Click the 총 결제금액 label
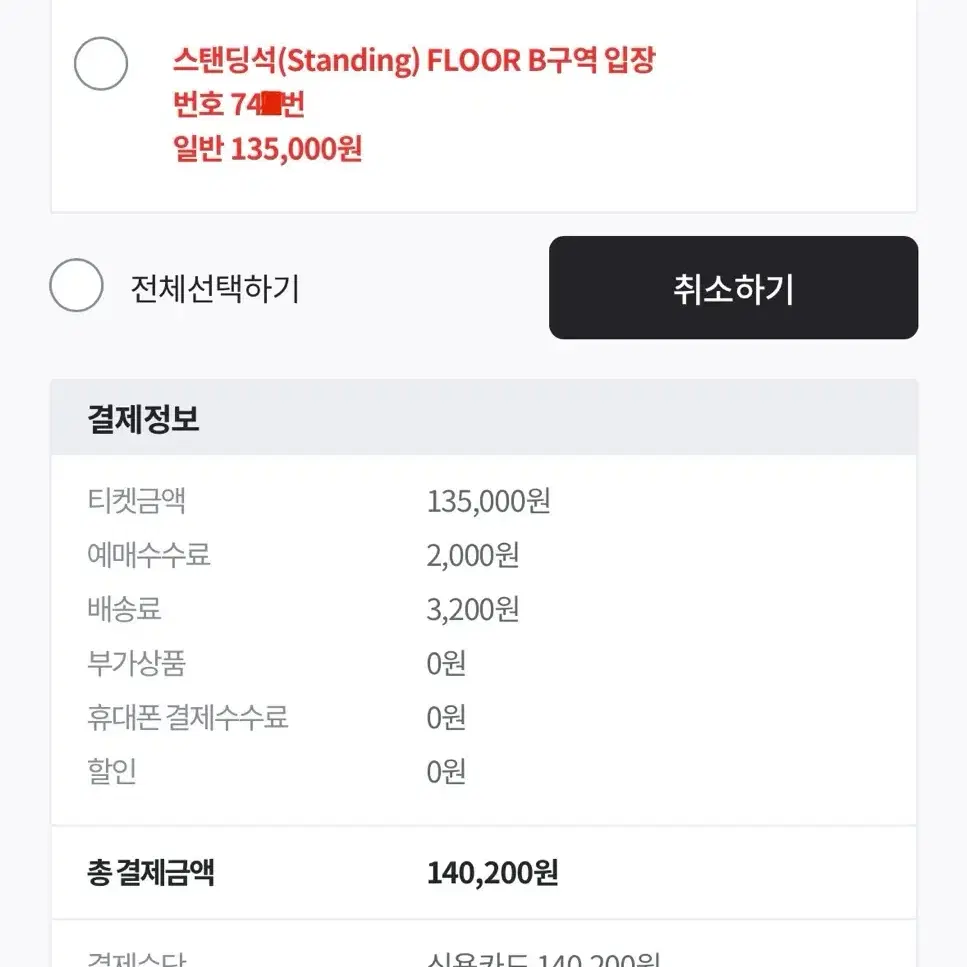This screenshot has width=967, height=967. [150, 873]
